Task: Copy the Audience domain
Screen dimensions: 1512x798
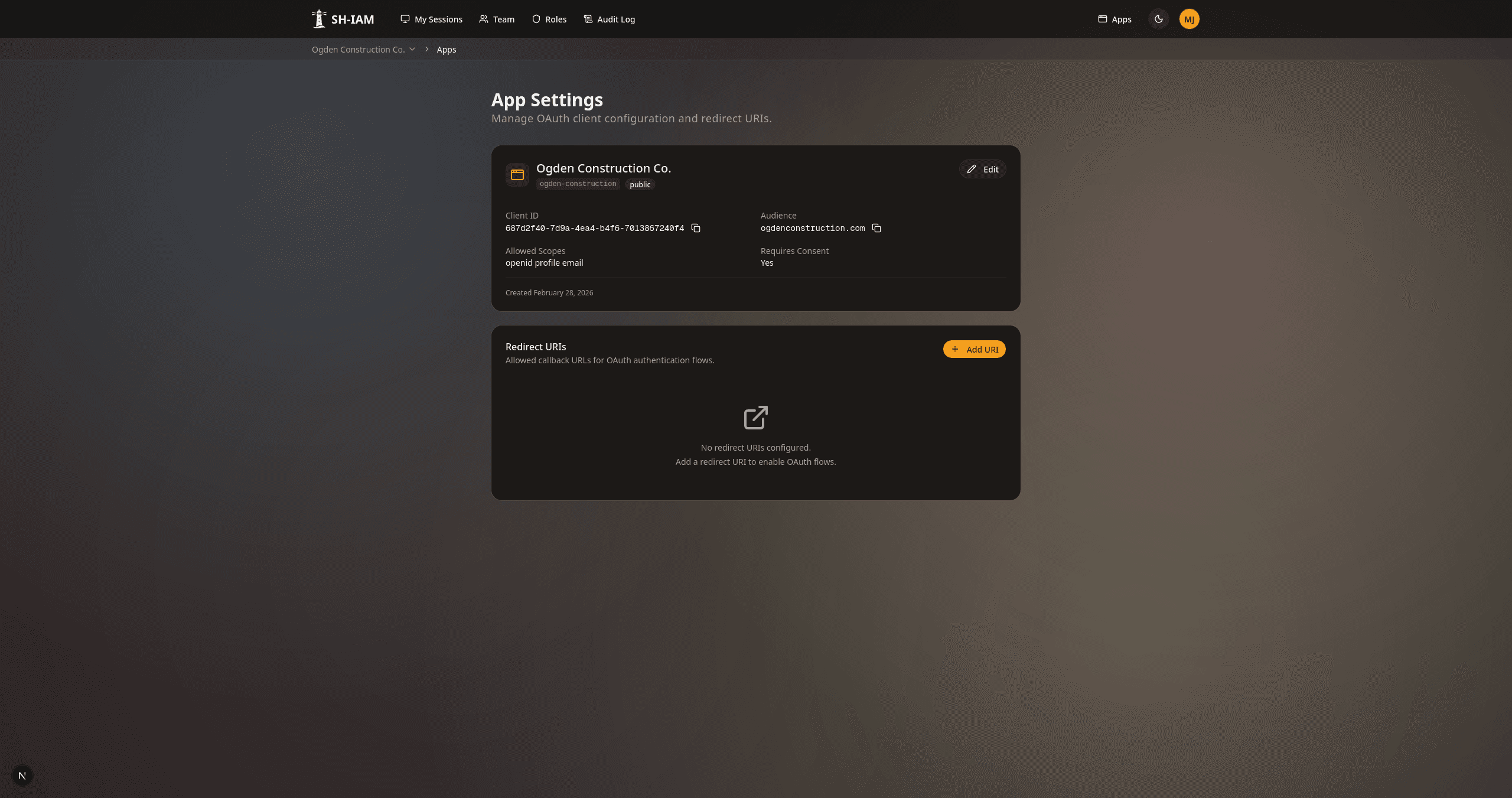Action: pos(876,228)
